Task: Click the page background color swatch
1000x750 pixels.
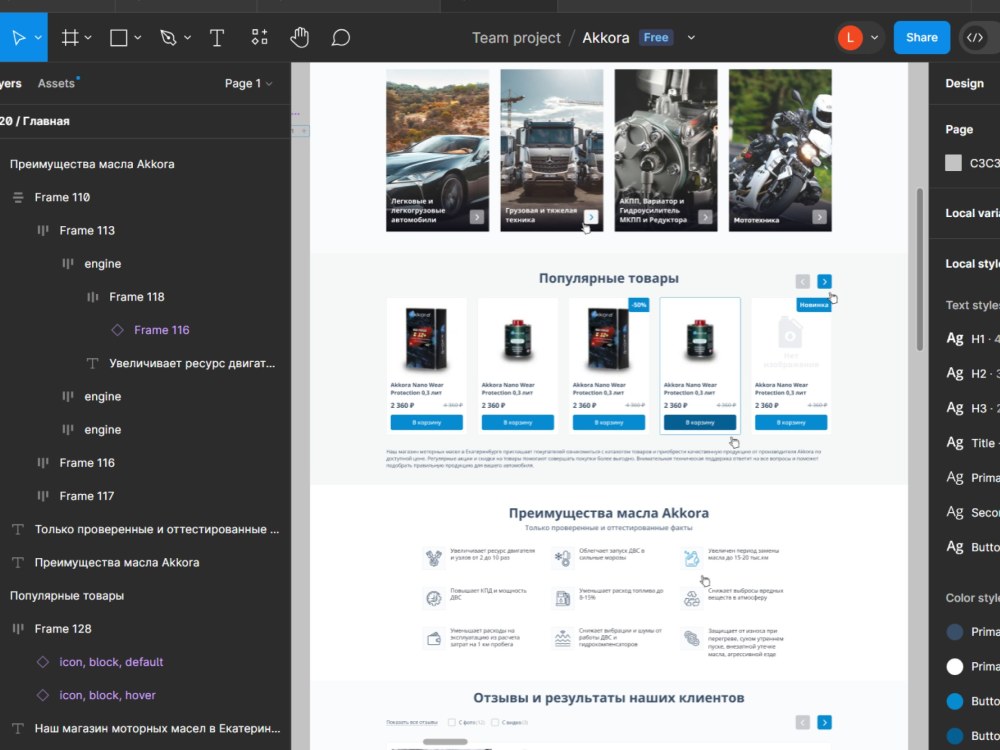Action: [x=953, y=163]
